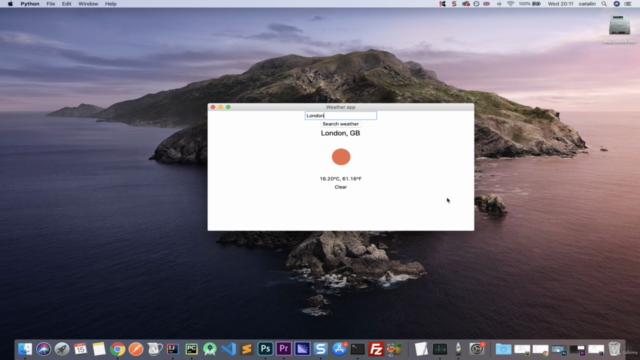Open PyCharm from the dock
This screenshot has height=360, width=640.
(191, 349)
